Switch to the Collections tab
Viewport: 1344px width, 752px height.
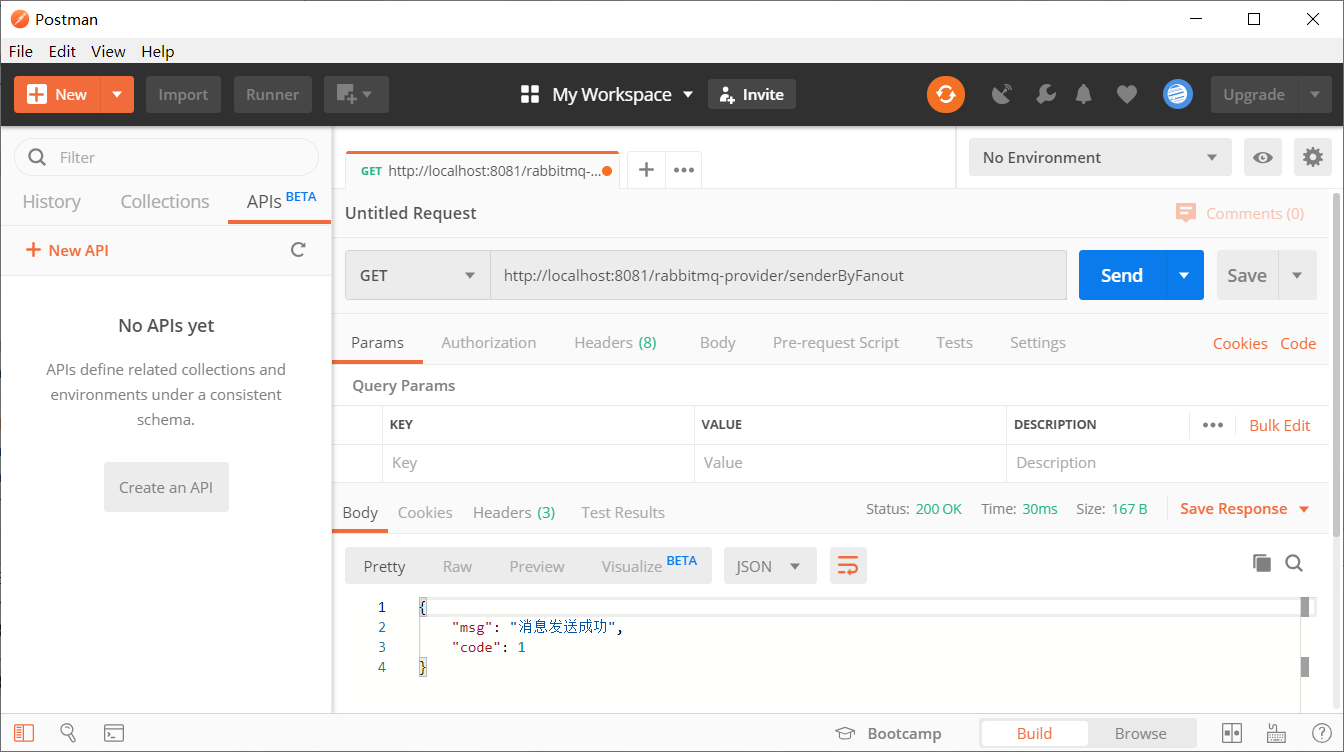165,201
